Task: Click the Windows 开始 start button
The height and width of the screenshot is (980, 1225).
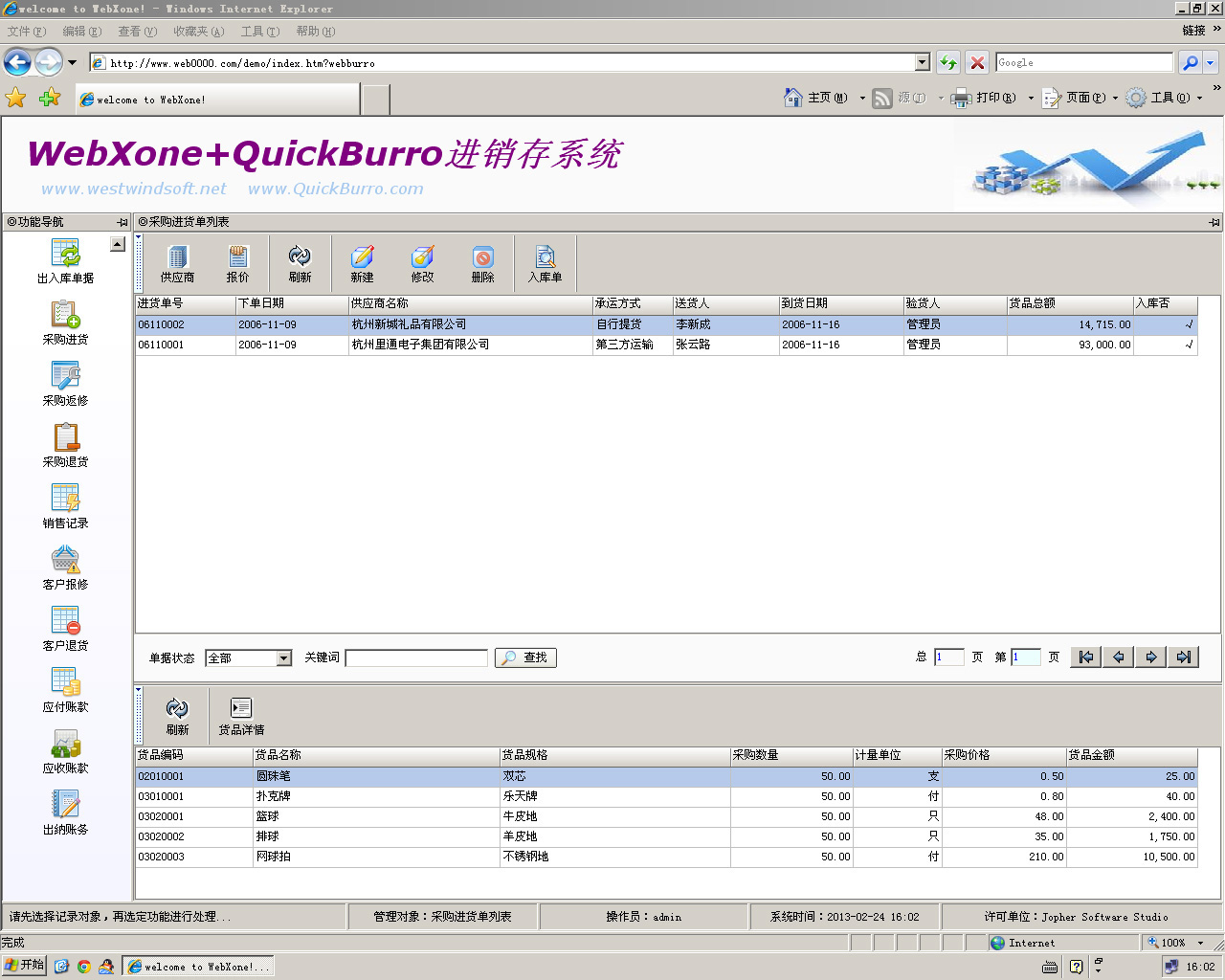Action: click(x=24, y=966)
